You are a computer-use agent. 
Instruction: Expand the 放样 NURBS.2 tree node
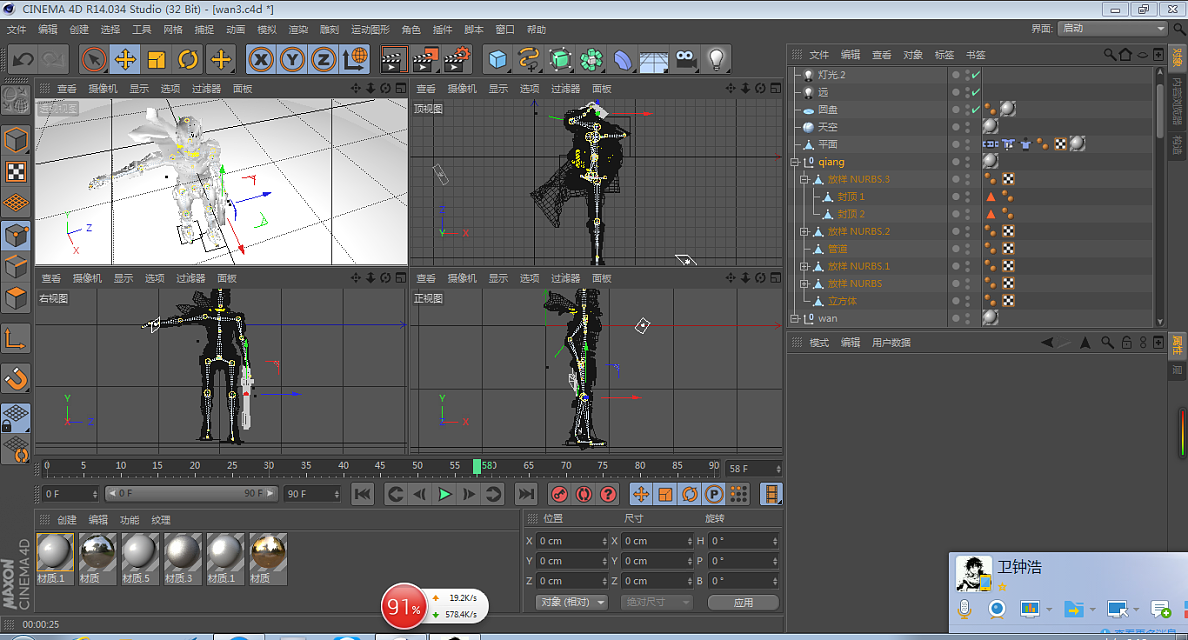click(x=804, y=232)
